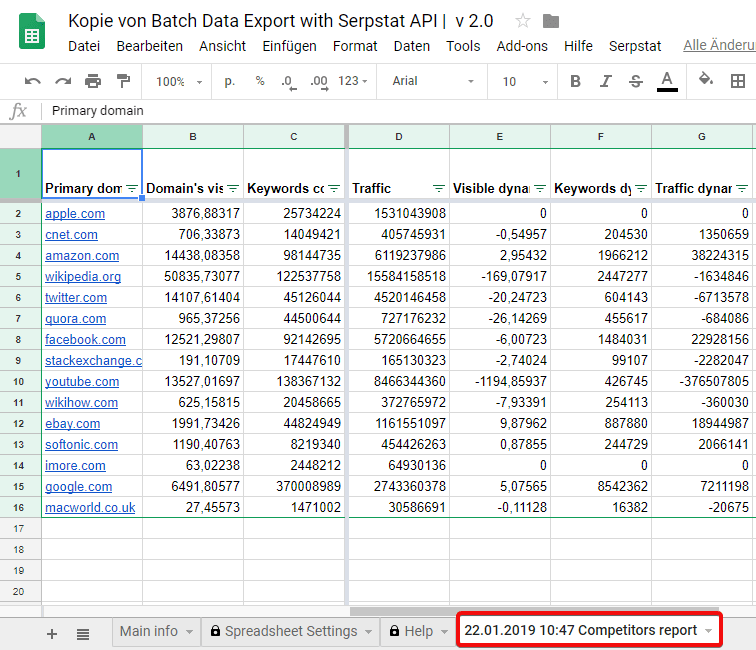Open filter for Primary domain column
Image resolution: width=756 pixels, height=650 pixels.
(x=132, y=189)
